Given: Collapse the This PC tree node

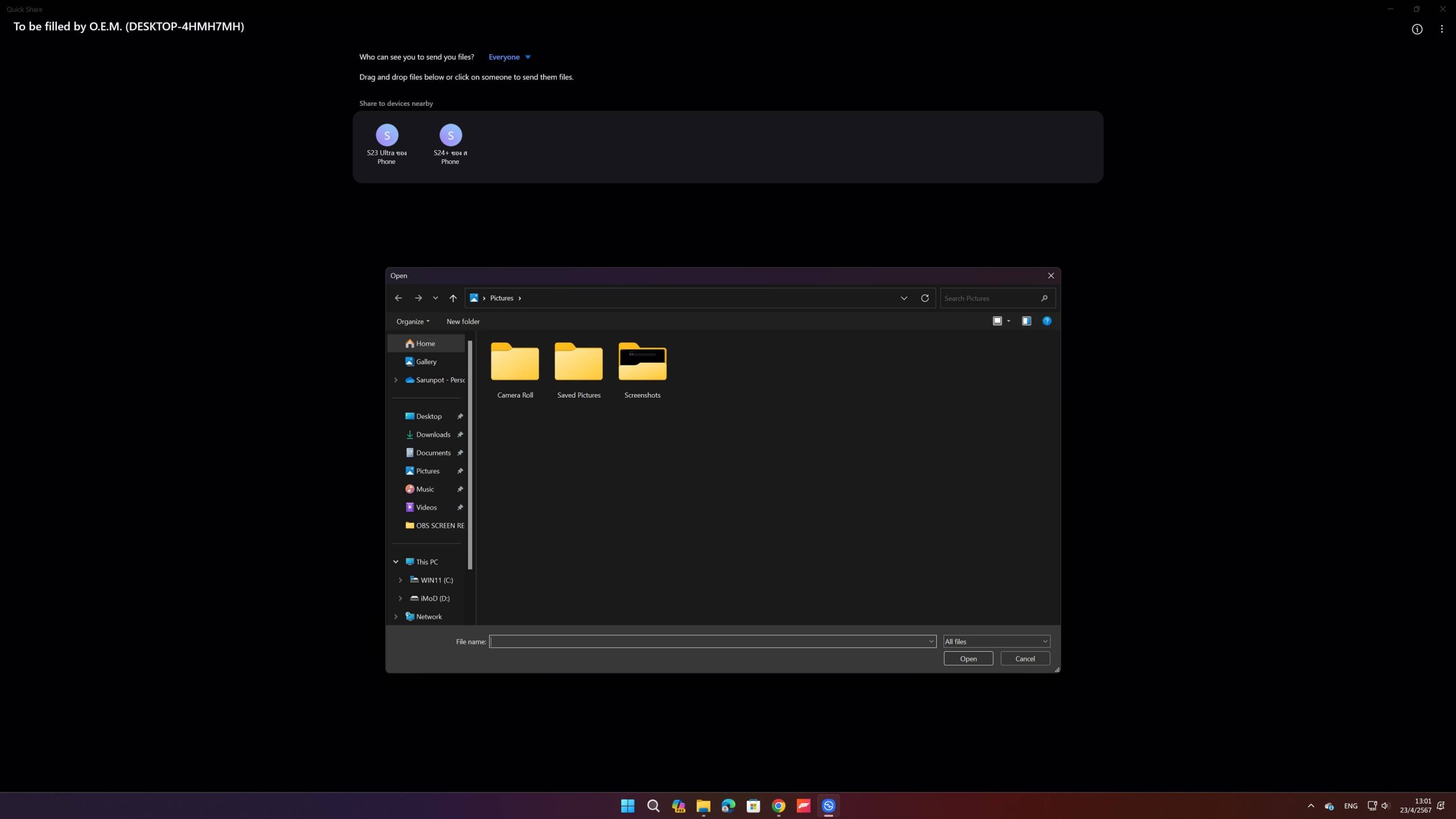Looking at the screenshot, I should pyautogui.click(x=396, y=562).
